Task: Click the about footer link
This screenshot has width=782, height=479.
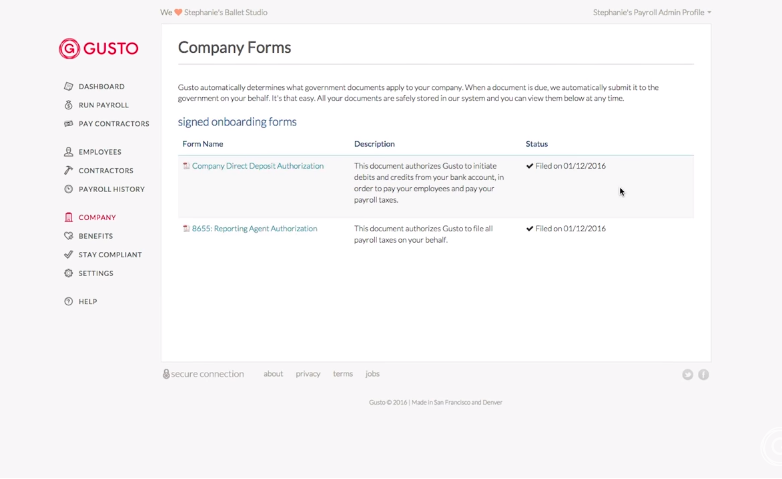Action: coord(273,374)
